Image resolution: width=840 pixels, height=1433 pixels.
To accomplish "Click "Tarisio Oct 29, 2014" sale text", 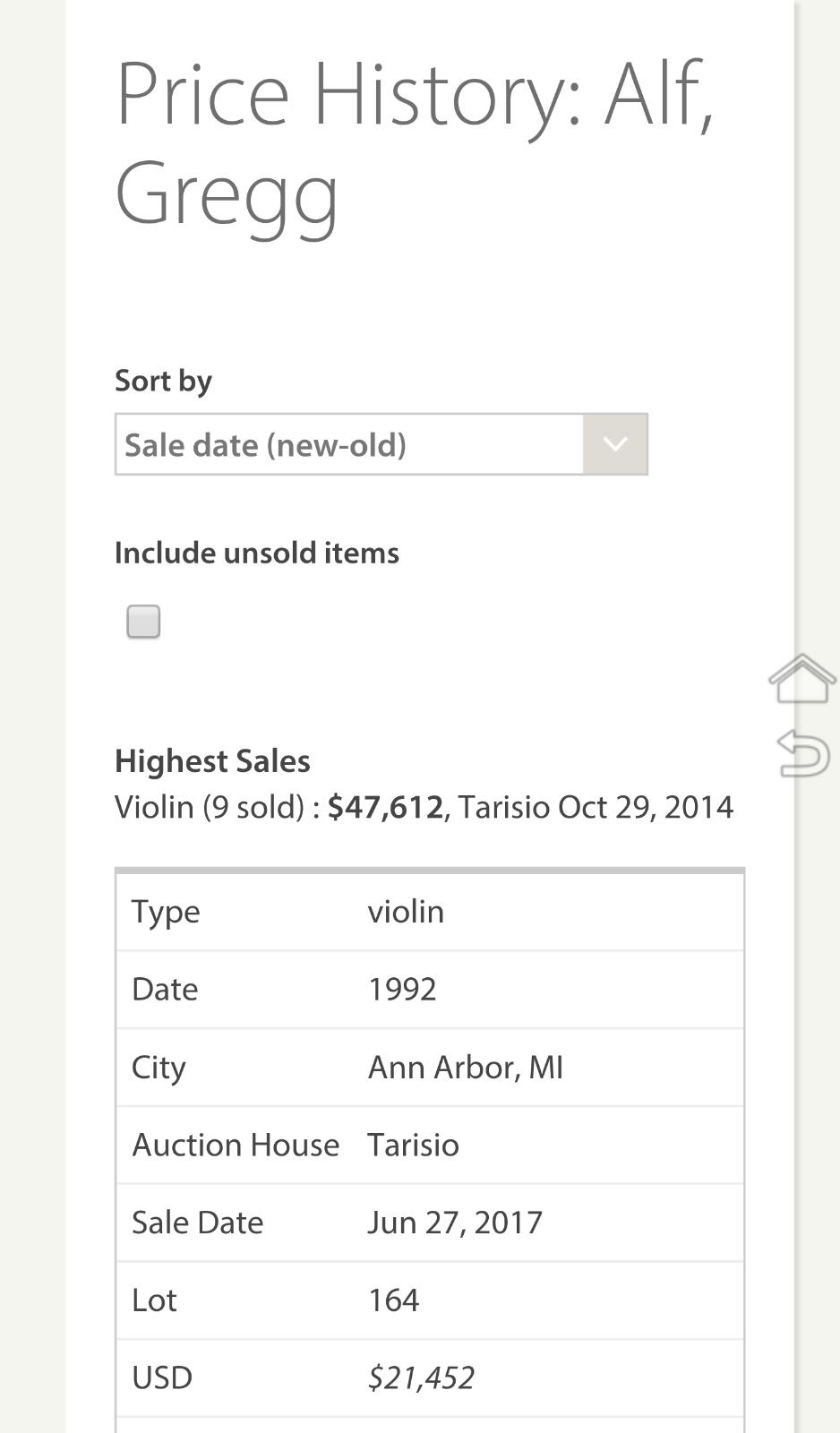I will [x=596, y=807].
